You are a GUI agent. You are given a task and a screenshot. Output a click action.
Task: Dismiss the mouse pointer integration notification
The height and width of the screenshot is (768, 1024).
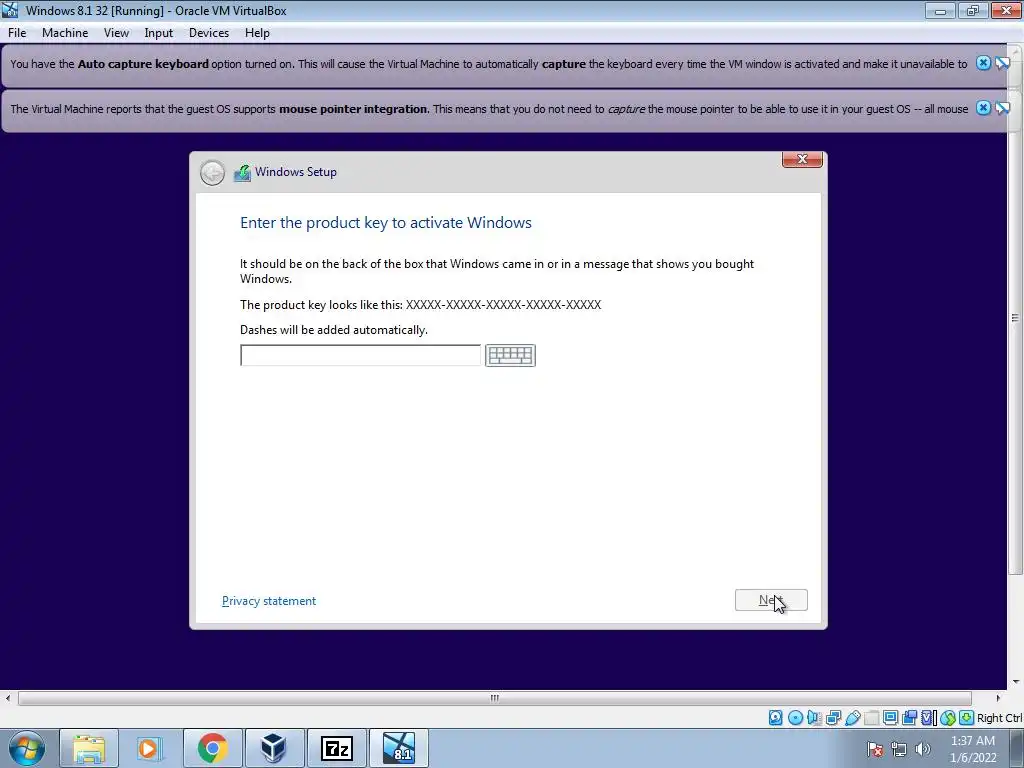(983, 108)
